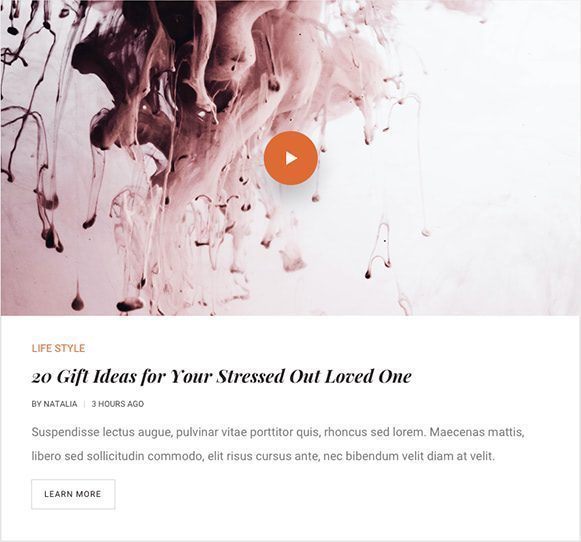The width and height of the screenshot is (581, 542).
Task: Click the white triangle play icon
Action: click(292, 158)
